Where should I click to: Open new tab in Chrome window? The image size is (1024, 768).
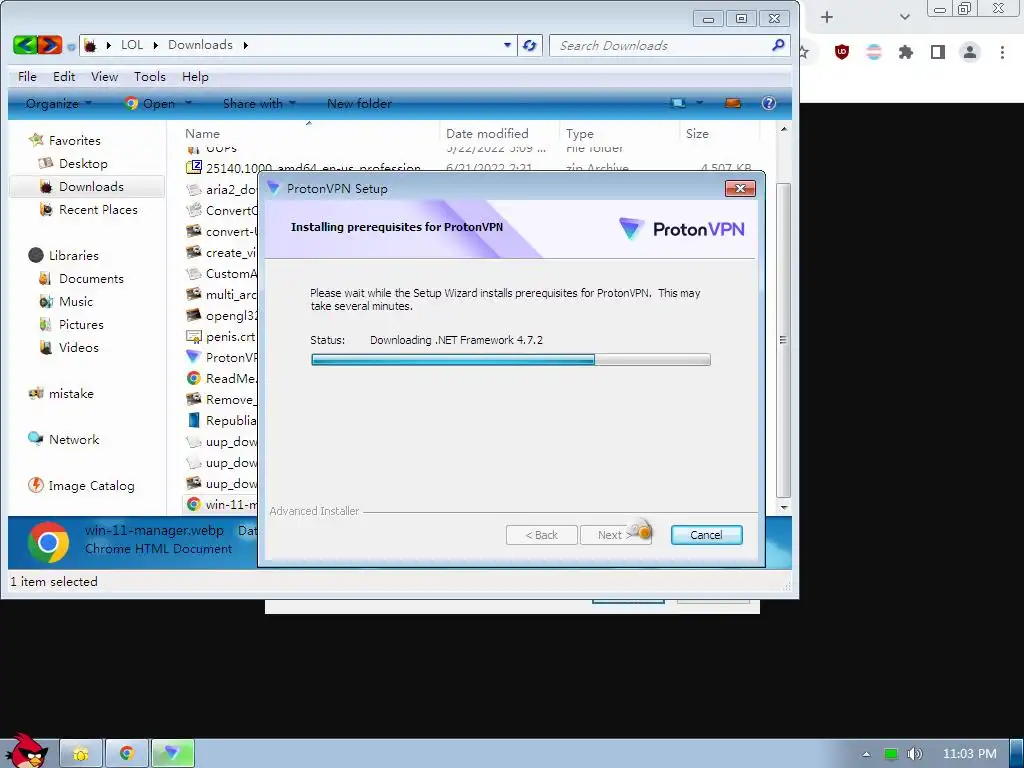click(x=827, y=17)
